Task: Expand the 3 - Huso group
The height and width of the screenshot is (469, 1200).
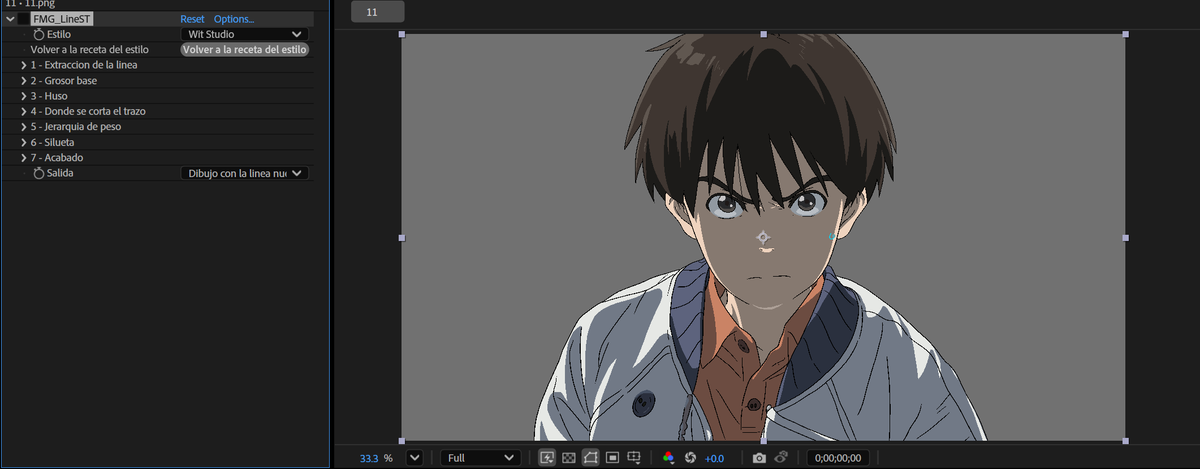Action: coord(23,96)
